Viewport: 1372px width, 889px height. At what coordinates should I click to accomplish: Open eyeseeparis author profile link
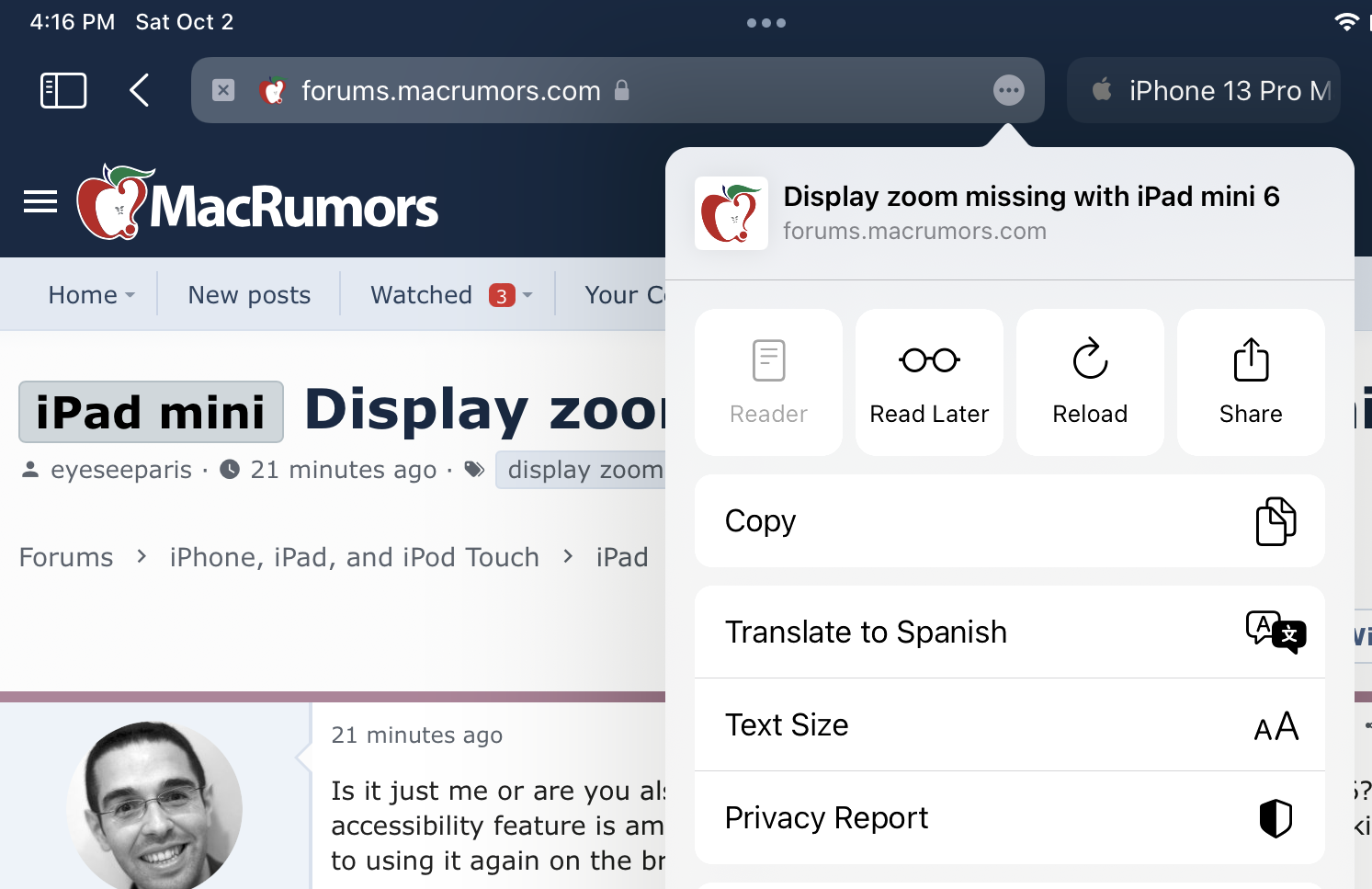click(x=121, y=470)
